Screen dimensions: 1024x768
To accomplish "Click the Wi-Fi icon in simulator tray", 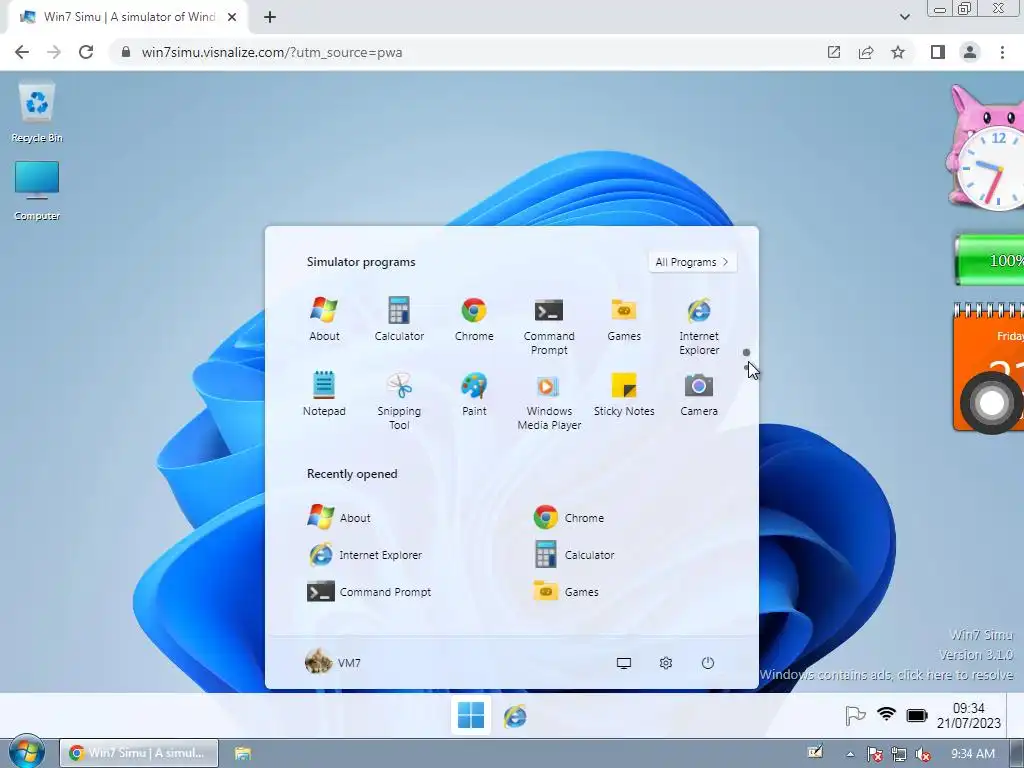I will coord(886,714).
